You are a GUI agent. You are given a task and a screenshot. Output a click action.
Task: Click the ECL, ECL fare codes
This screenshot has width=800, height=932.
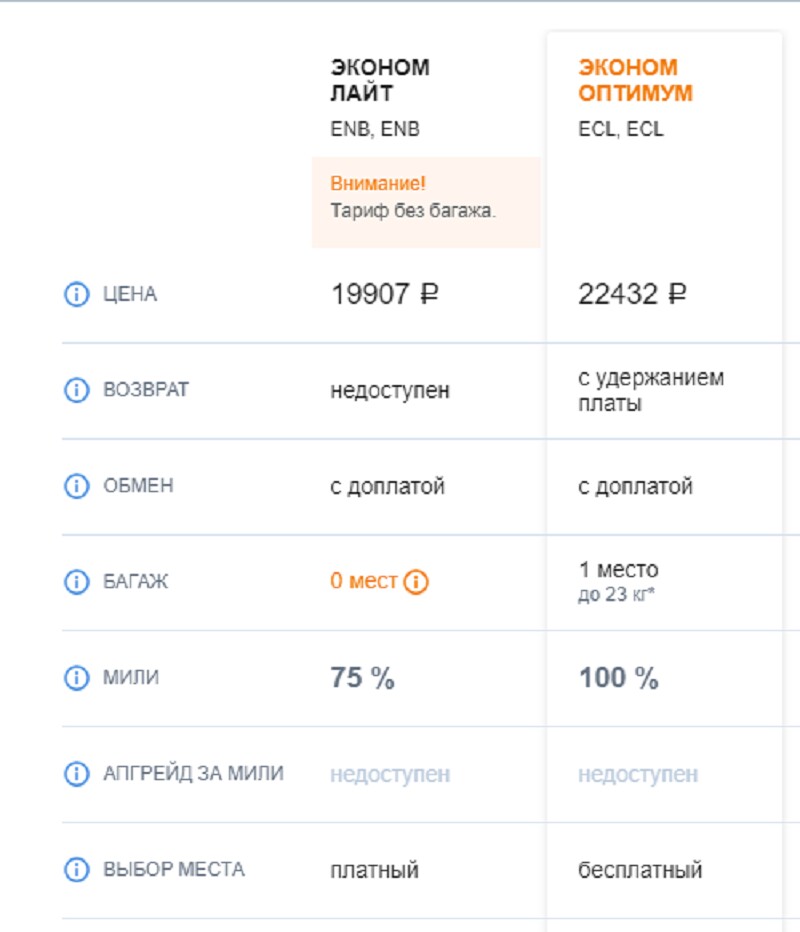(x=621, y=129)
